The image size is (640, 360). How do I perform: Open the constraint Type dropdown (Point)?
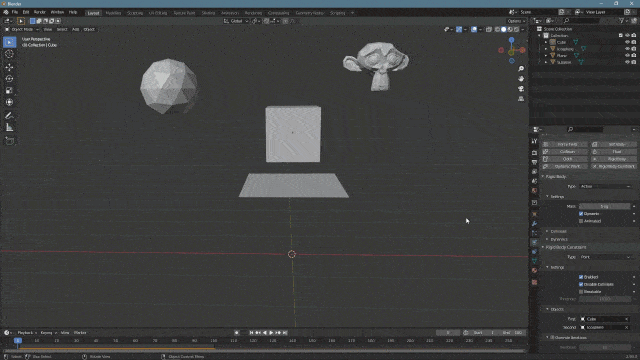tap(605, 257)
